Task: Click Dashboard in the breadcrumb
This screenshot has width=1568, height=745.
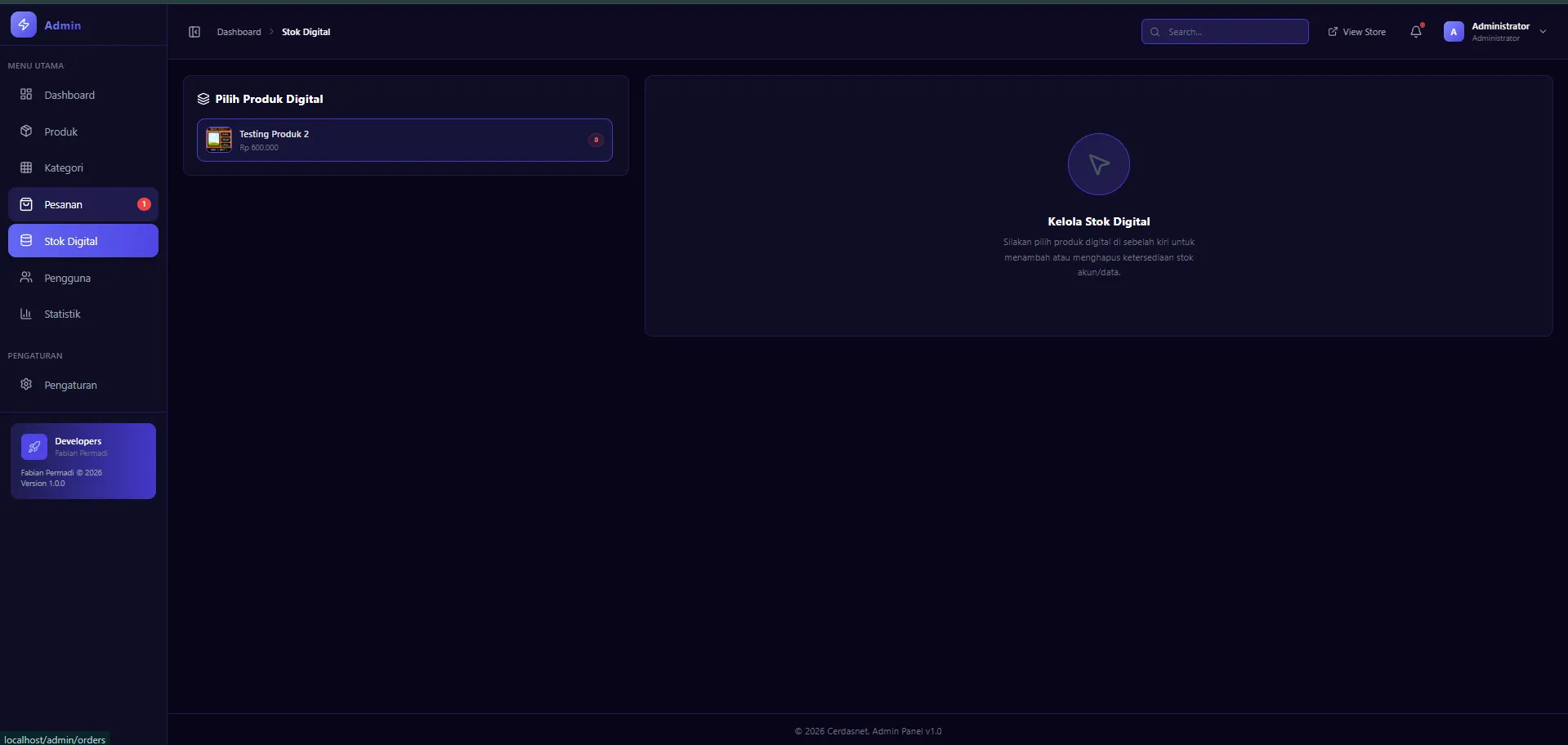Action: coord(239,32)
